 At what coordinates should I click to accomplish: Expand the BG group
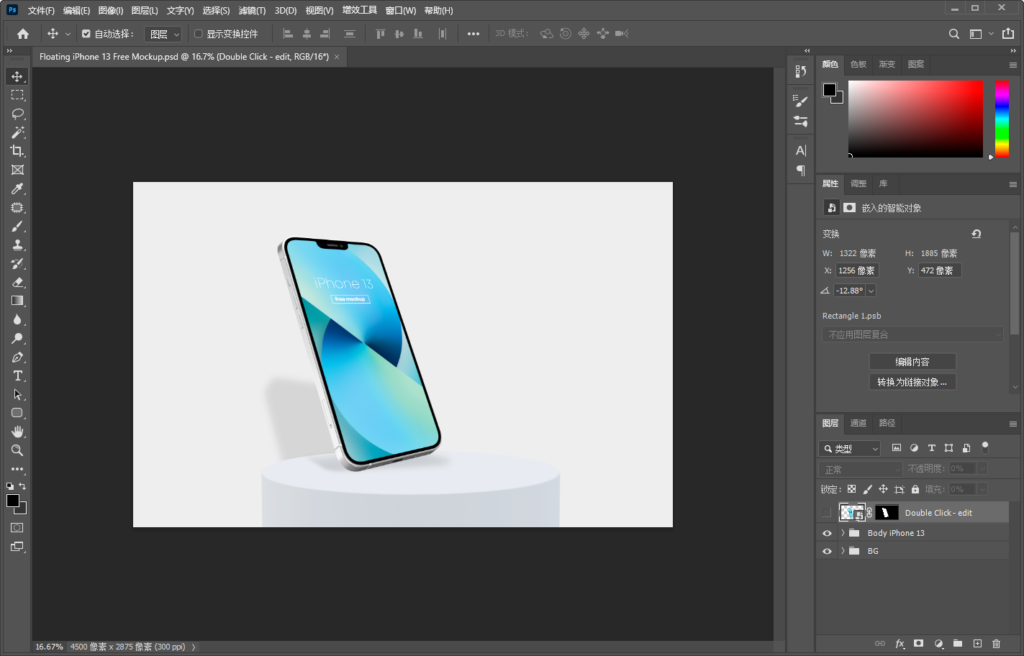[x=842, y=551]
